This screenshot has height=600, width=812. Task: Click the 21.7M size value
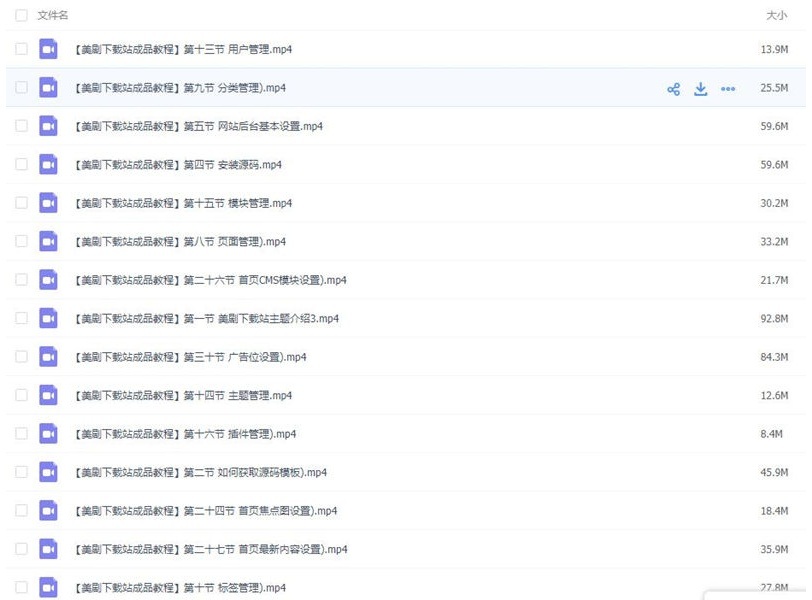tap(774, 280)
